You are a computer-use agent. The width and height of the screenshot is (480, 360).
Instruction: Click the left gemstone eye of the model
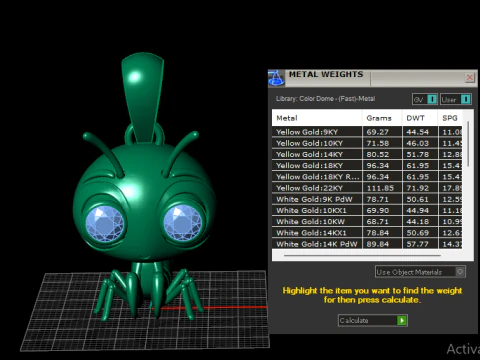tap(105, 223)
